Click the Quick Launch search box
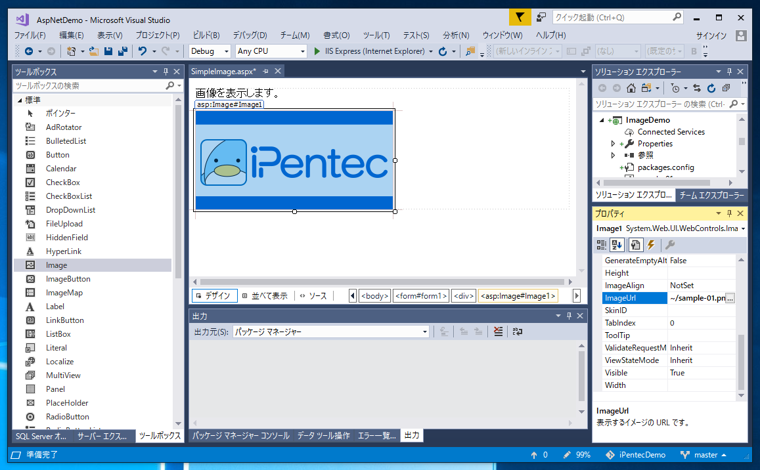The height and width of the screenshot is (470, 760). 618,17
